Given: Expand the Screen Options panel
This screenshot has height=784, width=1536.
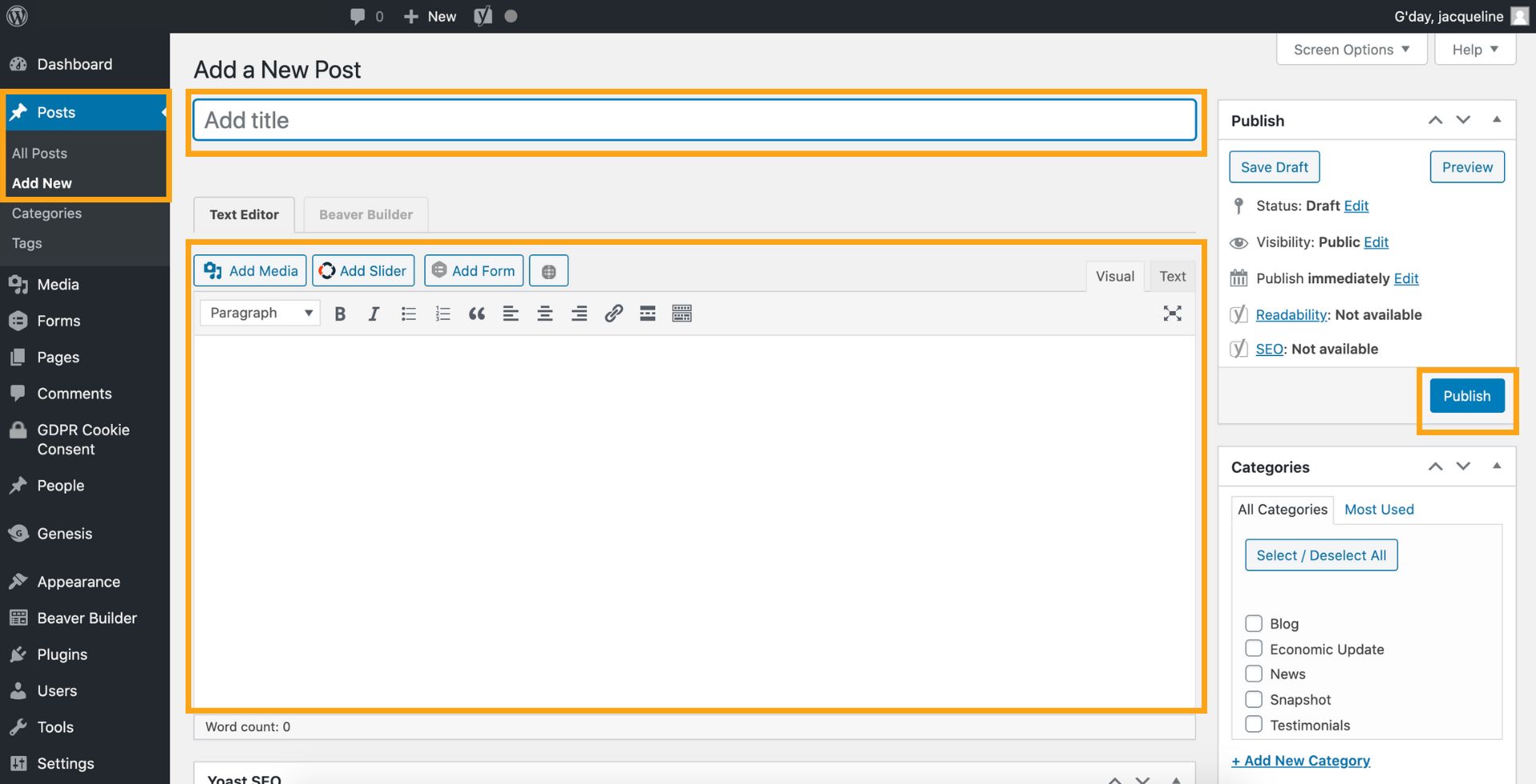Looking at the screenshot, I should (1351, 50).
